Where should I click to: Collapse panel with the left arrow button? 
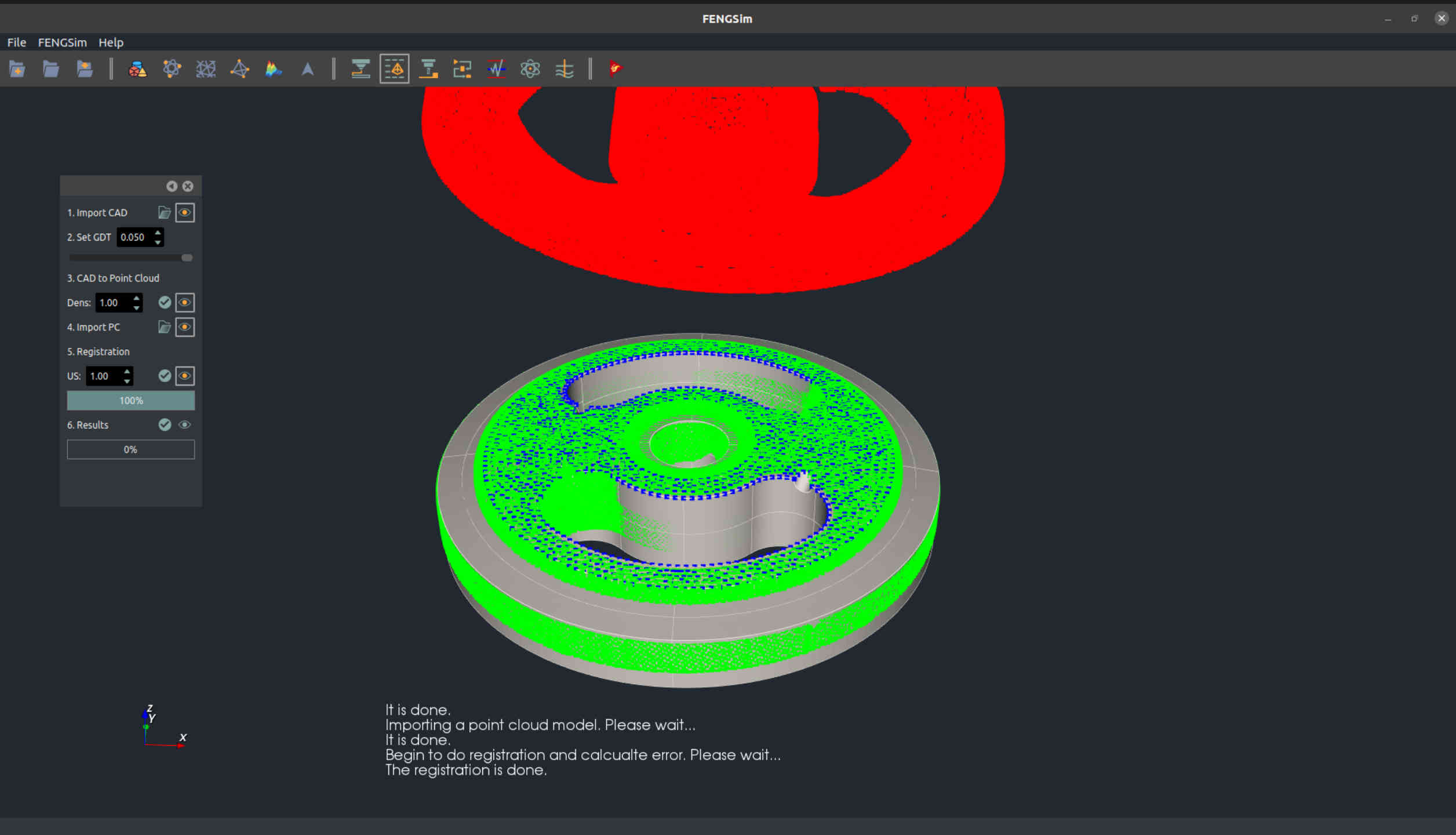172,186
